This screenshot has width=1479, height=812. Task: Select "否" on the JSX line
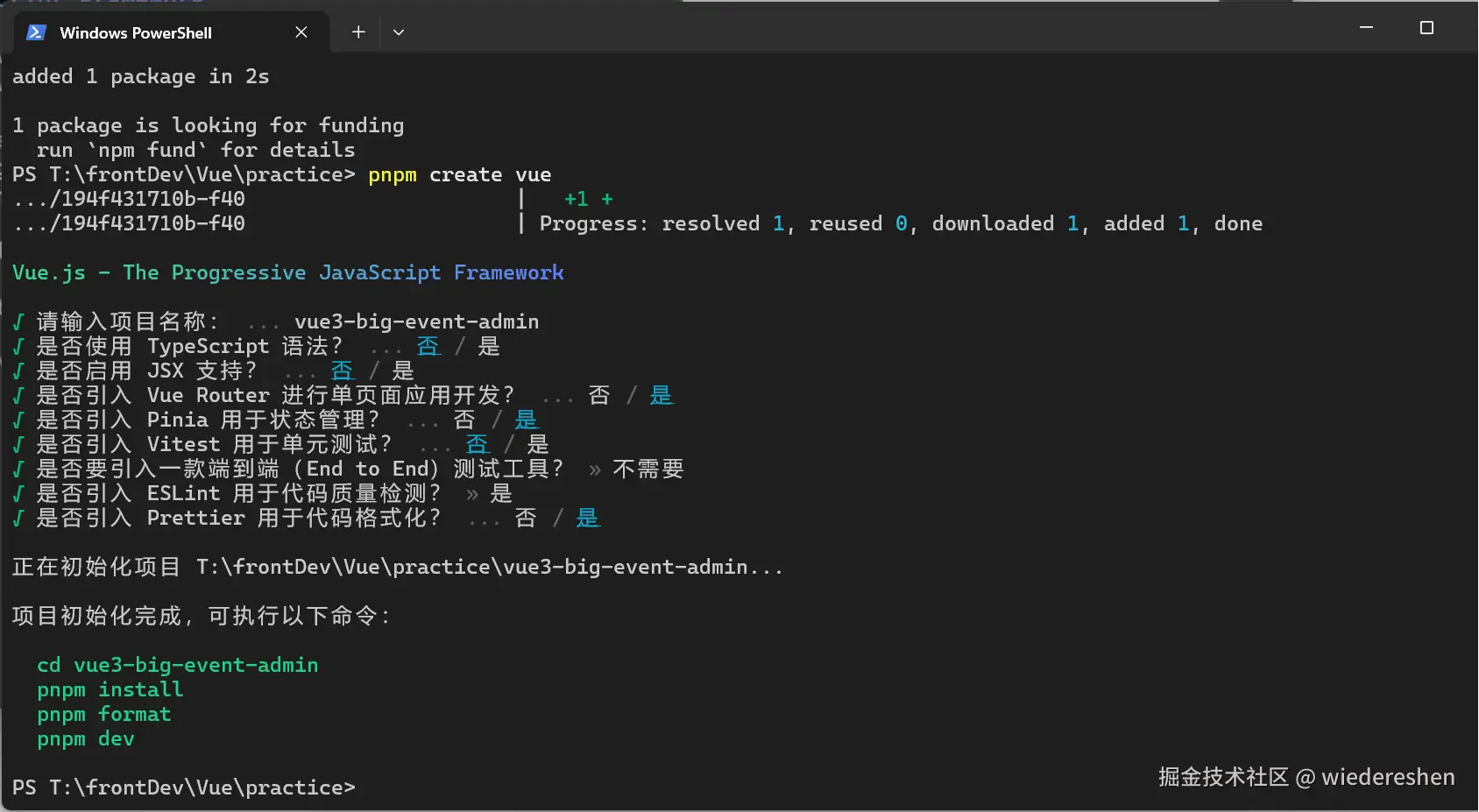click(343, 371)
